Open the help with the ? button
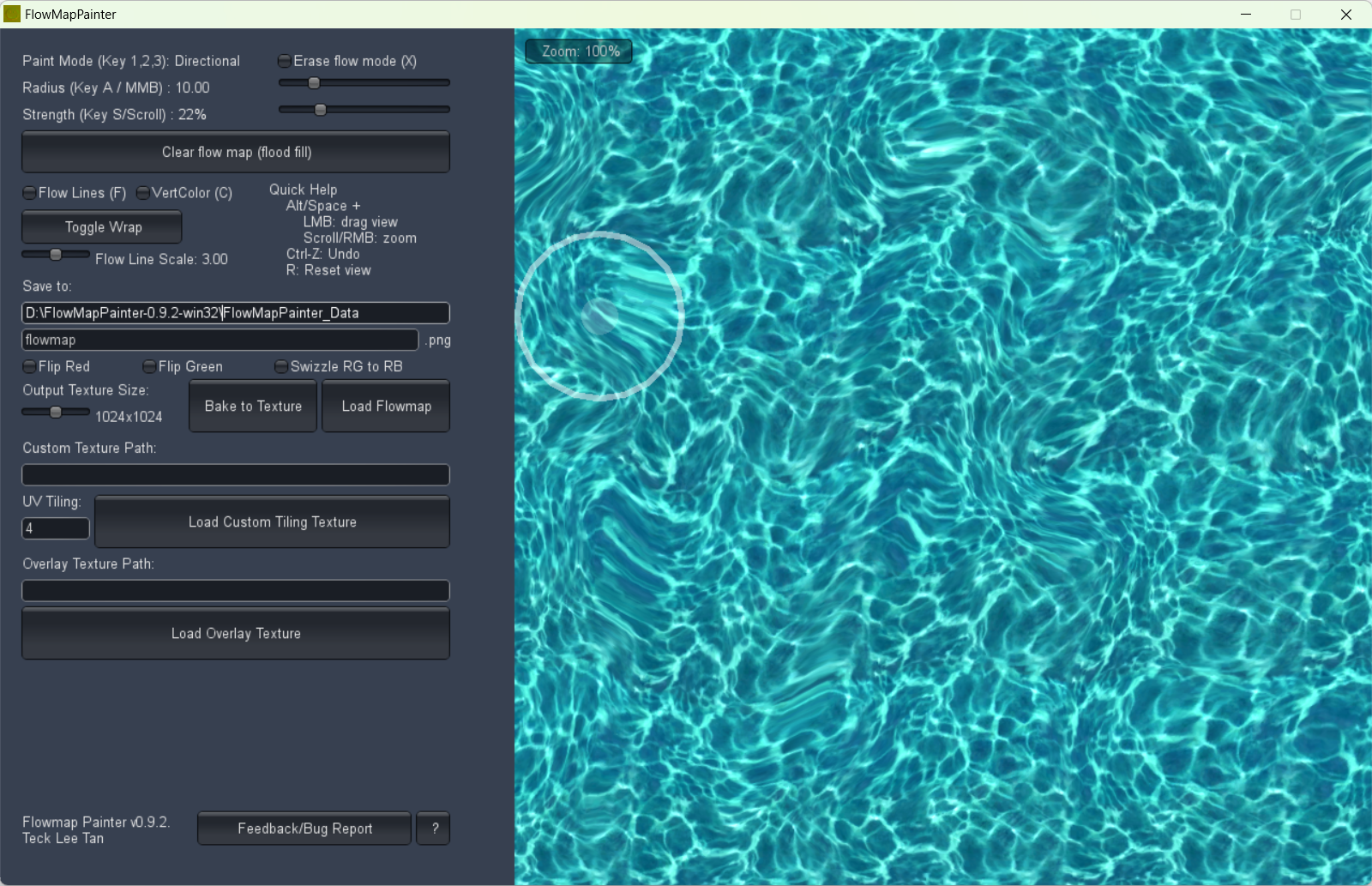This screenshot has width=1372, height=886. tap(433, 828)
